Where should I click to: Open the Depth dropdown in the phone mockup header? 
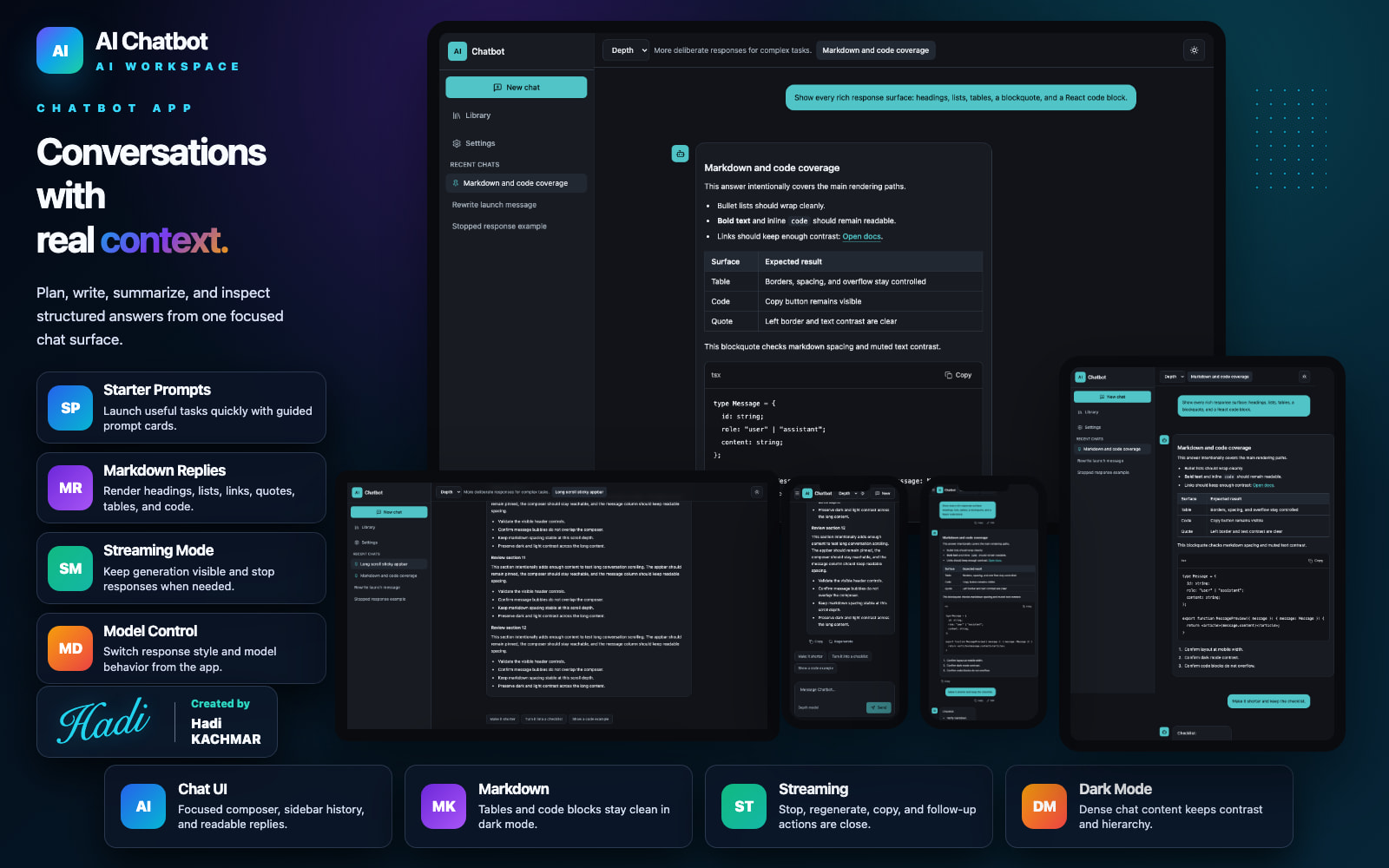tap(847, 493)
